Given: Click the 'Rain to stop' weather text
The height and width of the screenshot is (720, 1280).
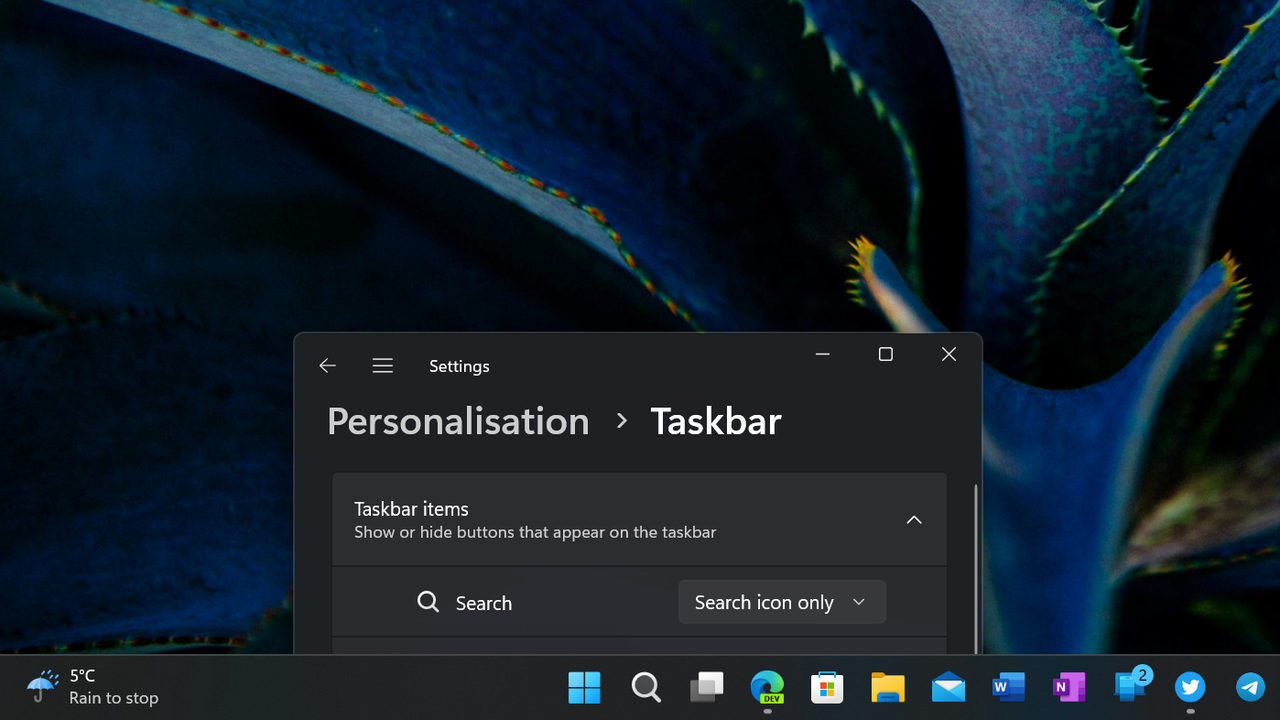Looking at the screenshot, I should (x=114, y=698).
